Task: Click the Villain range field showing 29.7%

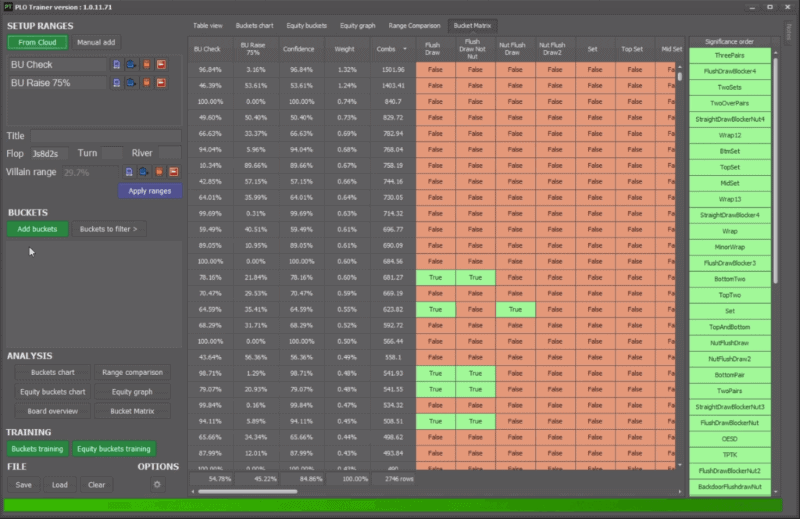Action: tap(90, 172)
